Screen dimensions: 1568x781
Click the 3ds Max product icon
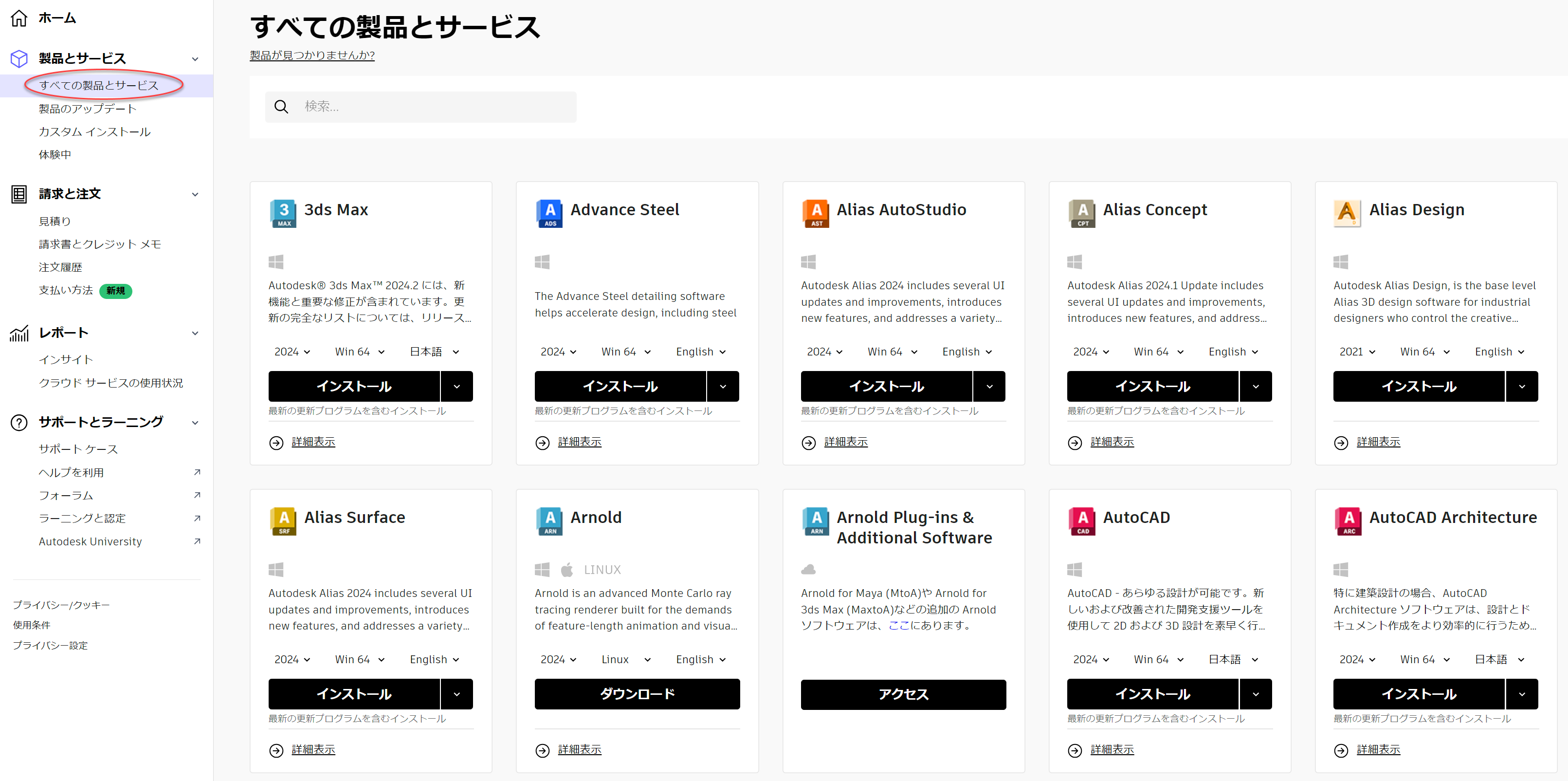pyautogui.click(x=283, y=214)
